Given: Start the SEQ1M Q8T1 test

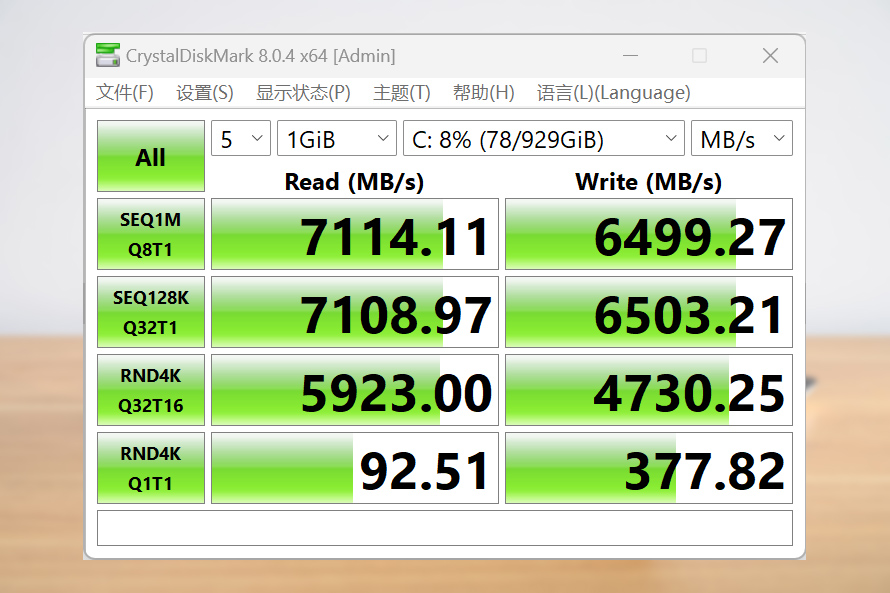Looking at the screenshot, I should (x=151, y=234).
